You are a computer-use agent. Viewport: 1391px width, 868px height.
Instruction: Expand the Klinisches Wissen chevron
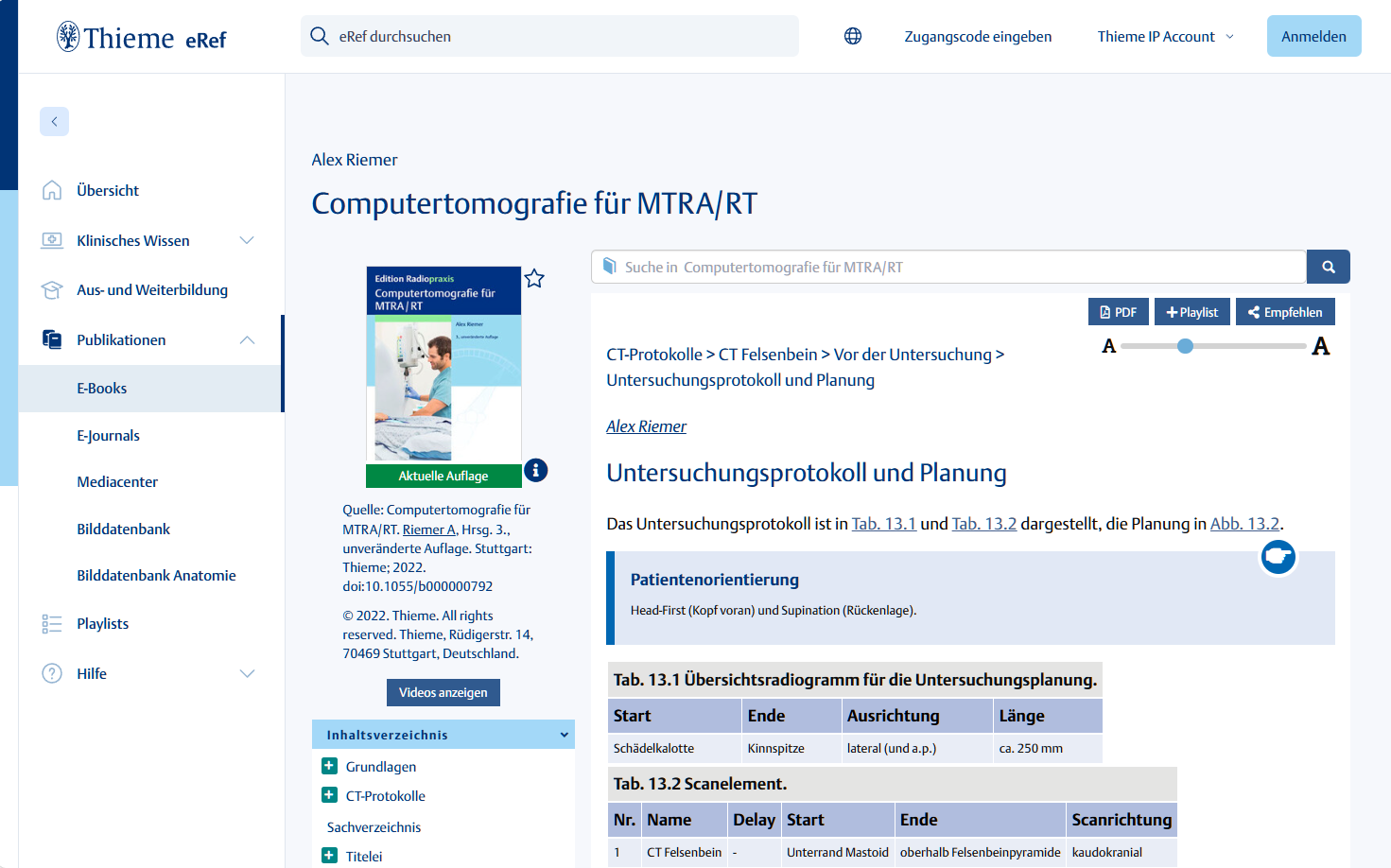[x=247, y=240]
